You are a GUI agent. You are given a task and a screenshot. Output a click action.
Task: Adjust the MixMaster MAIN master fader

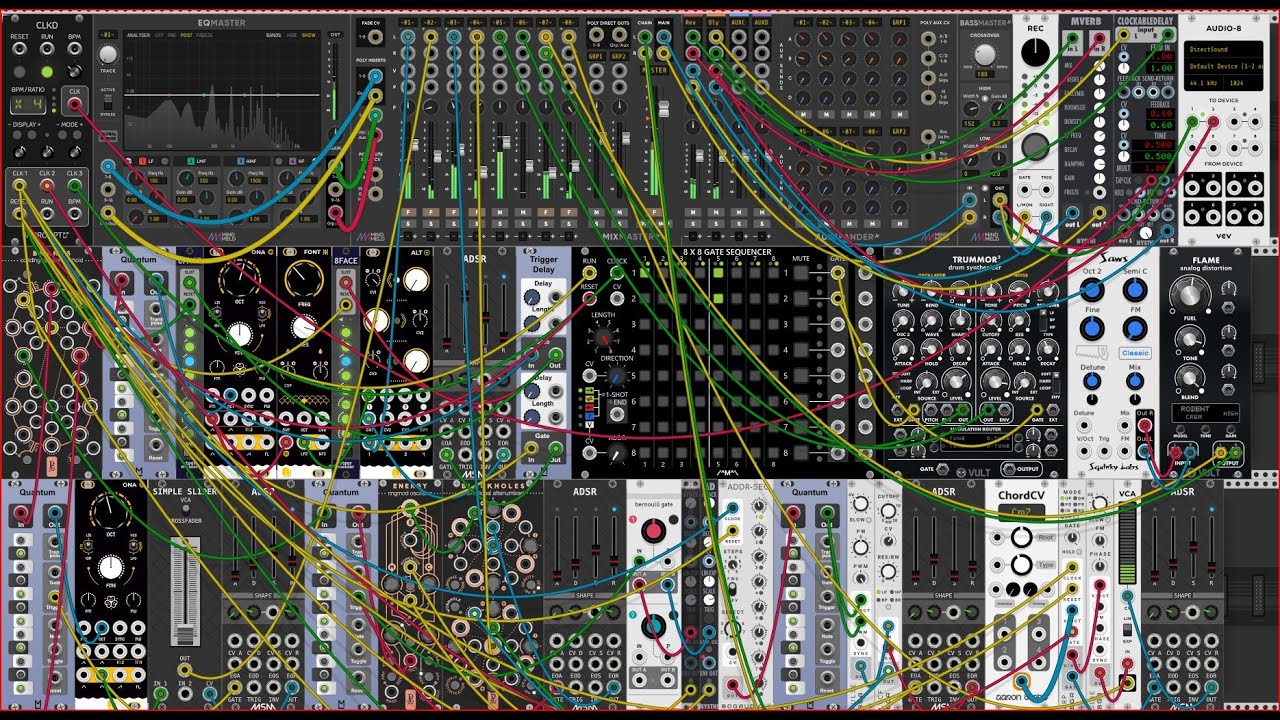click(x=662, y=110)
